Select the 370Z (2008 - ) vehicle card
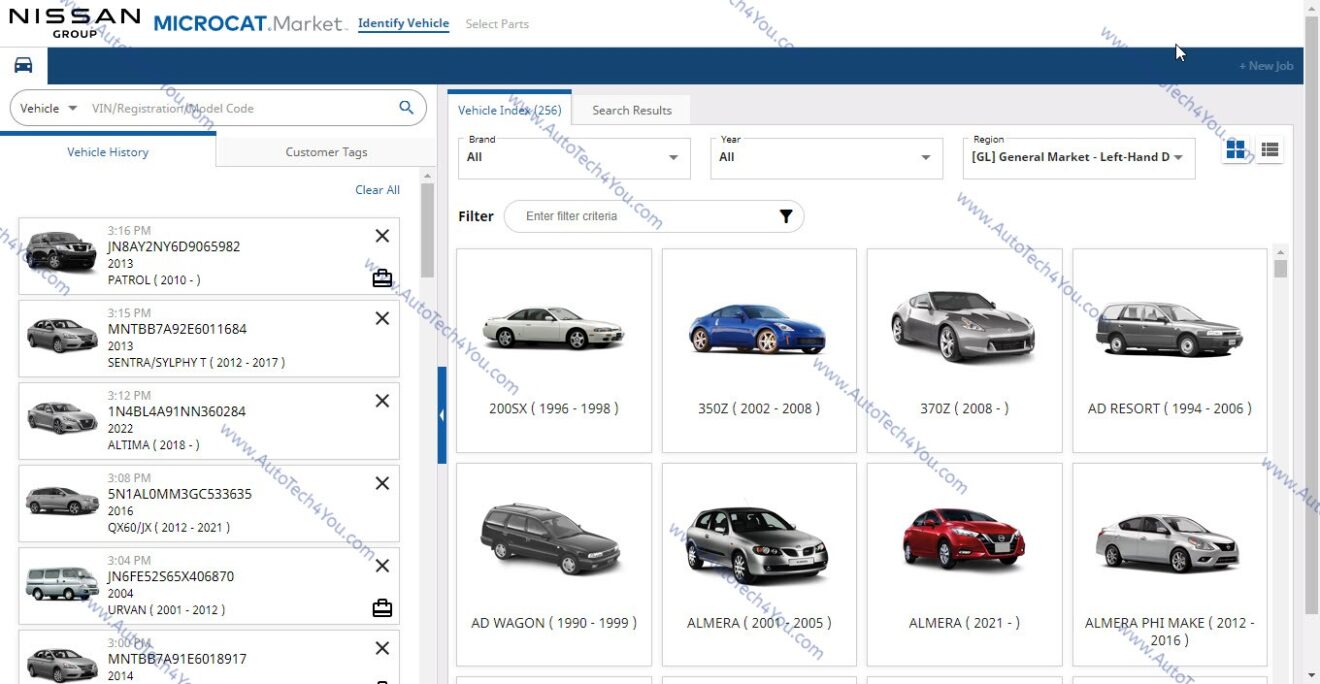Viewport: 1320px width, 684px height. click(964, 351)
